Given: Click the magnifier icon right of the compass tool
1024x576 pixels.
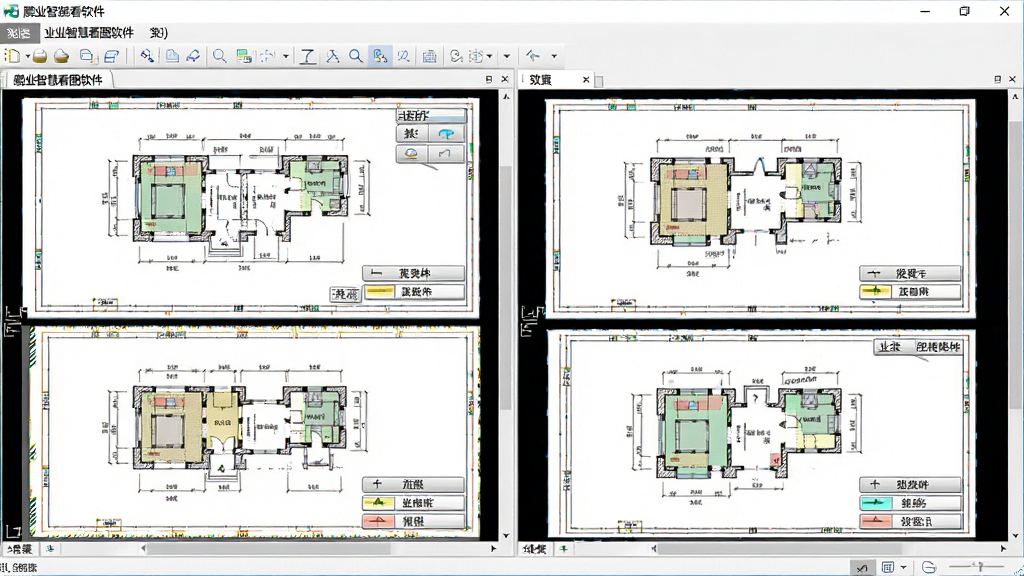Looking at the screenshot, I should coord(355,56).
